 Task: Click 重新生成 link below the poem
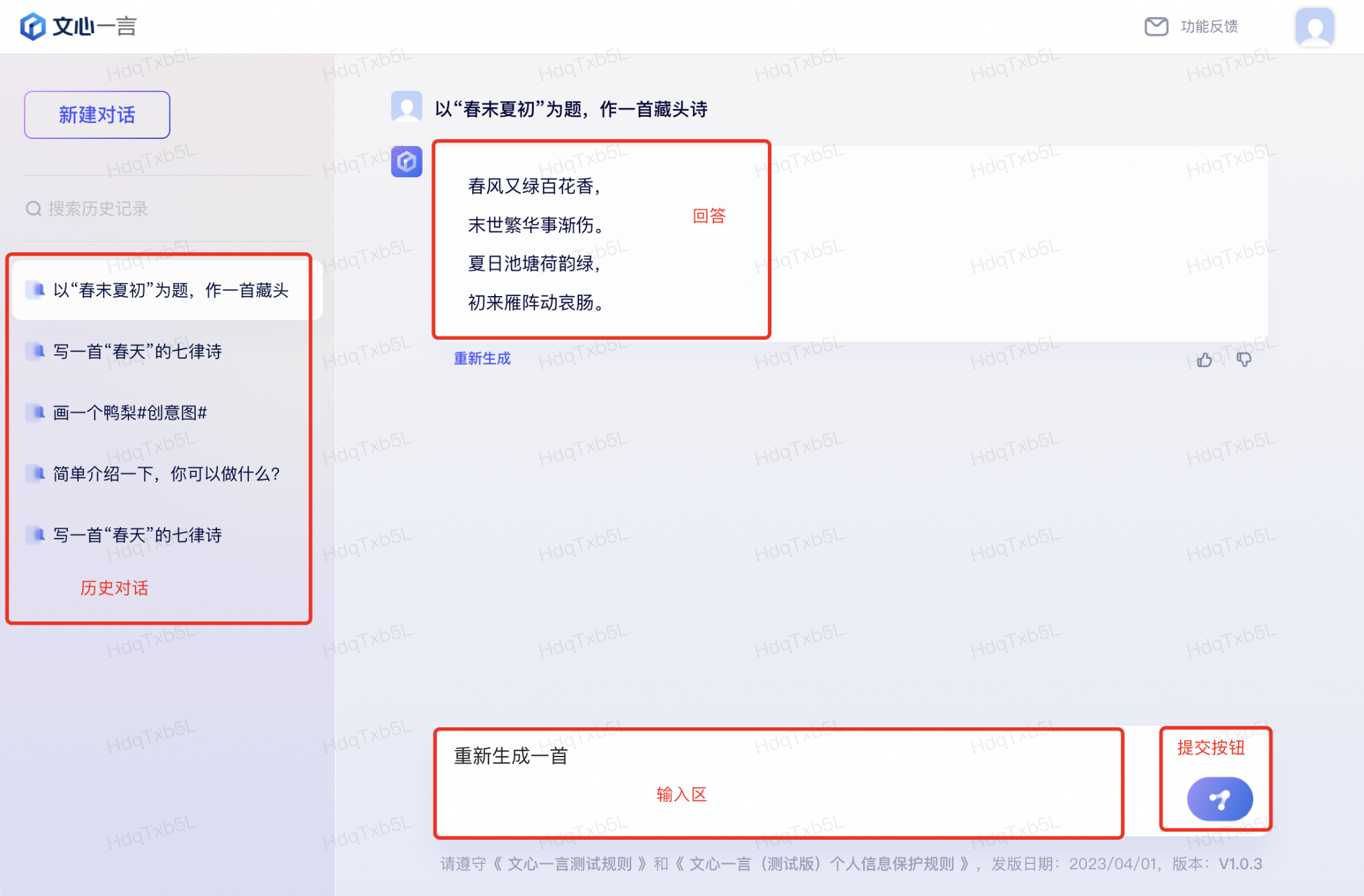point(482,359)
